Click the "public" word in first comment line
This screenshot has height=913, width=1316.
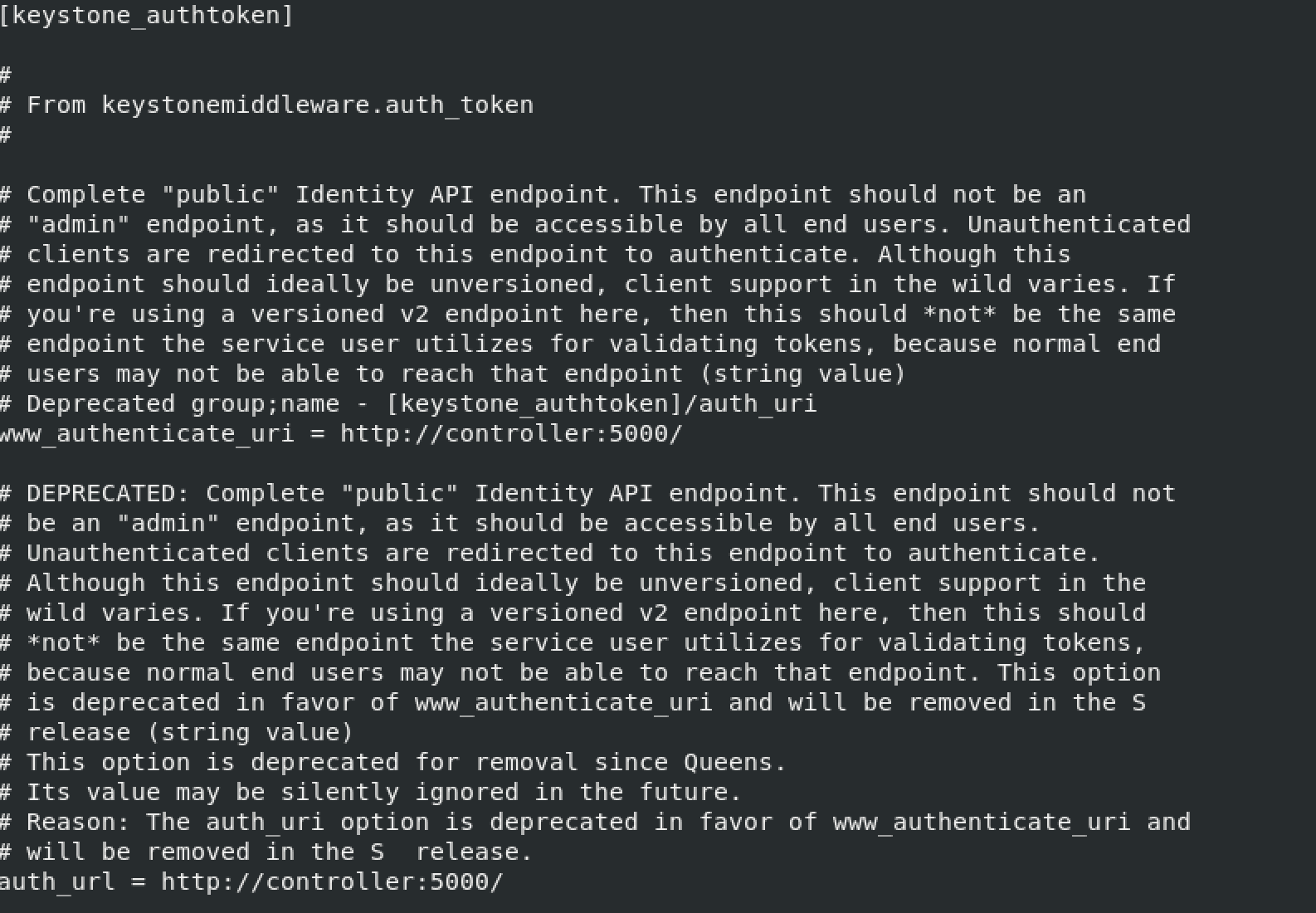coord(220,194)
